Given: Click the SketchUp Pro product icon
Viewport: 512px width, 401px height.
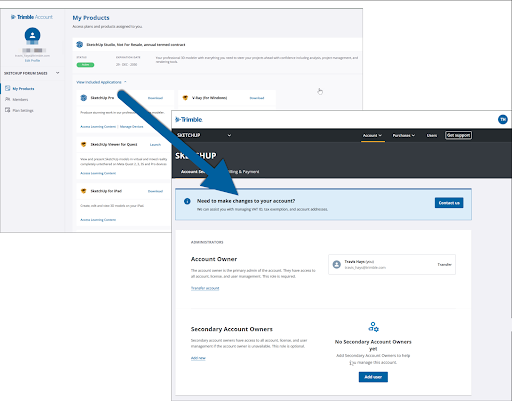Looking at the screenshot, I should coord(84,98).
